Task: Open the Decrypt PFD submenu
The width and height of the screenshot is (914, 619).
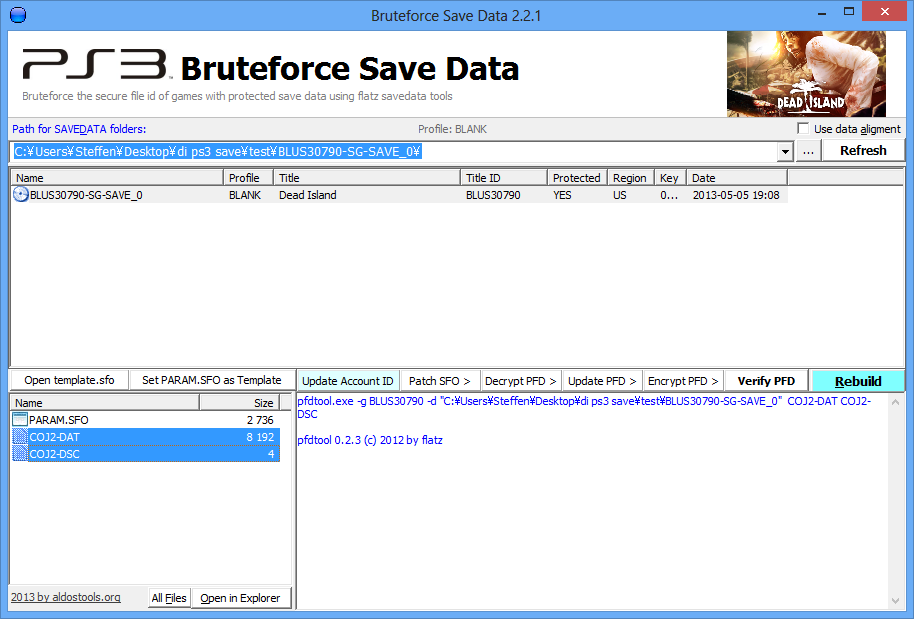Action: click(x=520, y=381)
